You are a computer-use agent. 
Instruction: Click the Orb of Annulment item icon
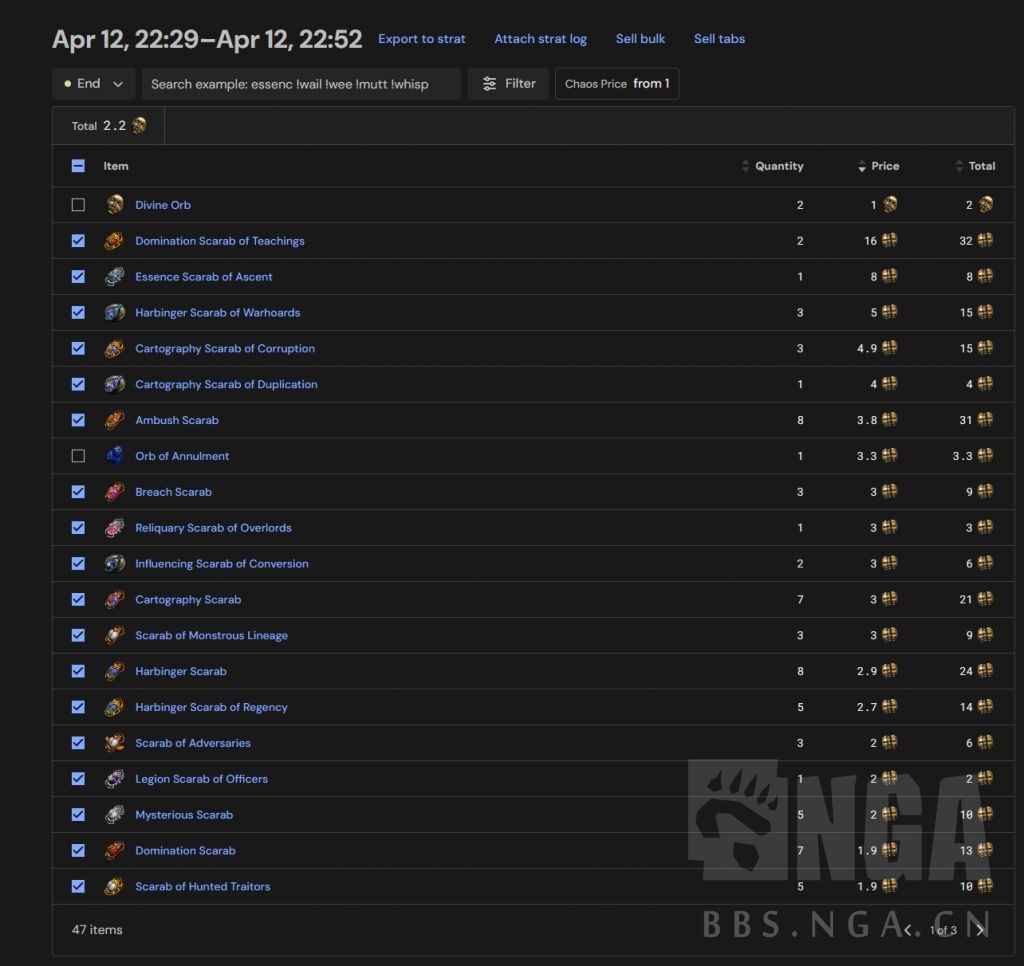pos(115,456)
